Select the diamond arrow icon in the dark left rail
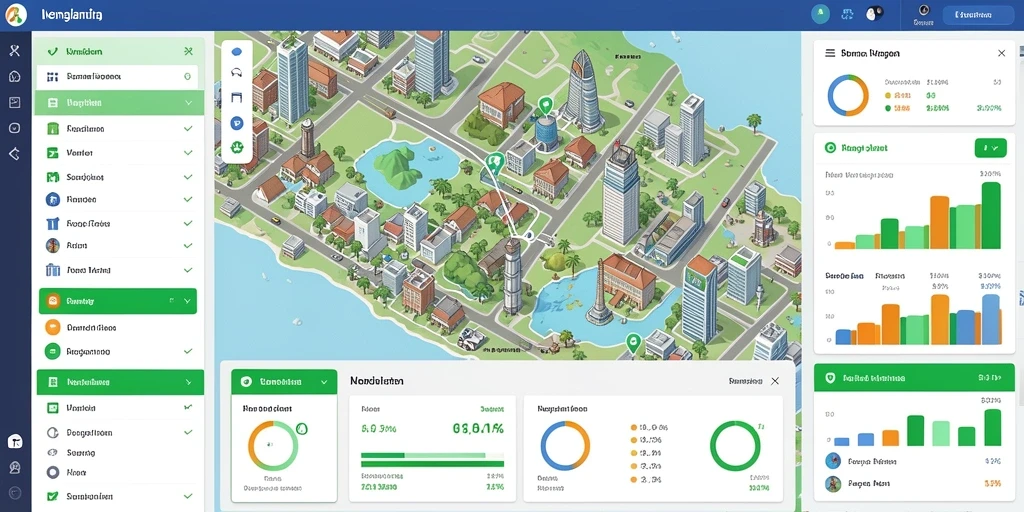 point(14,154)
